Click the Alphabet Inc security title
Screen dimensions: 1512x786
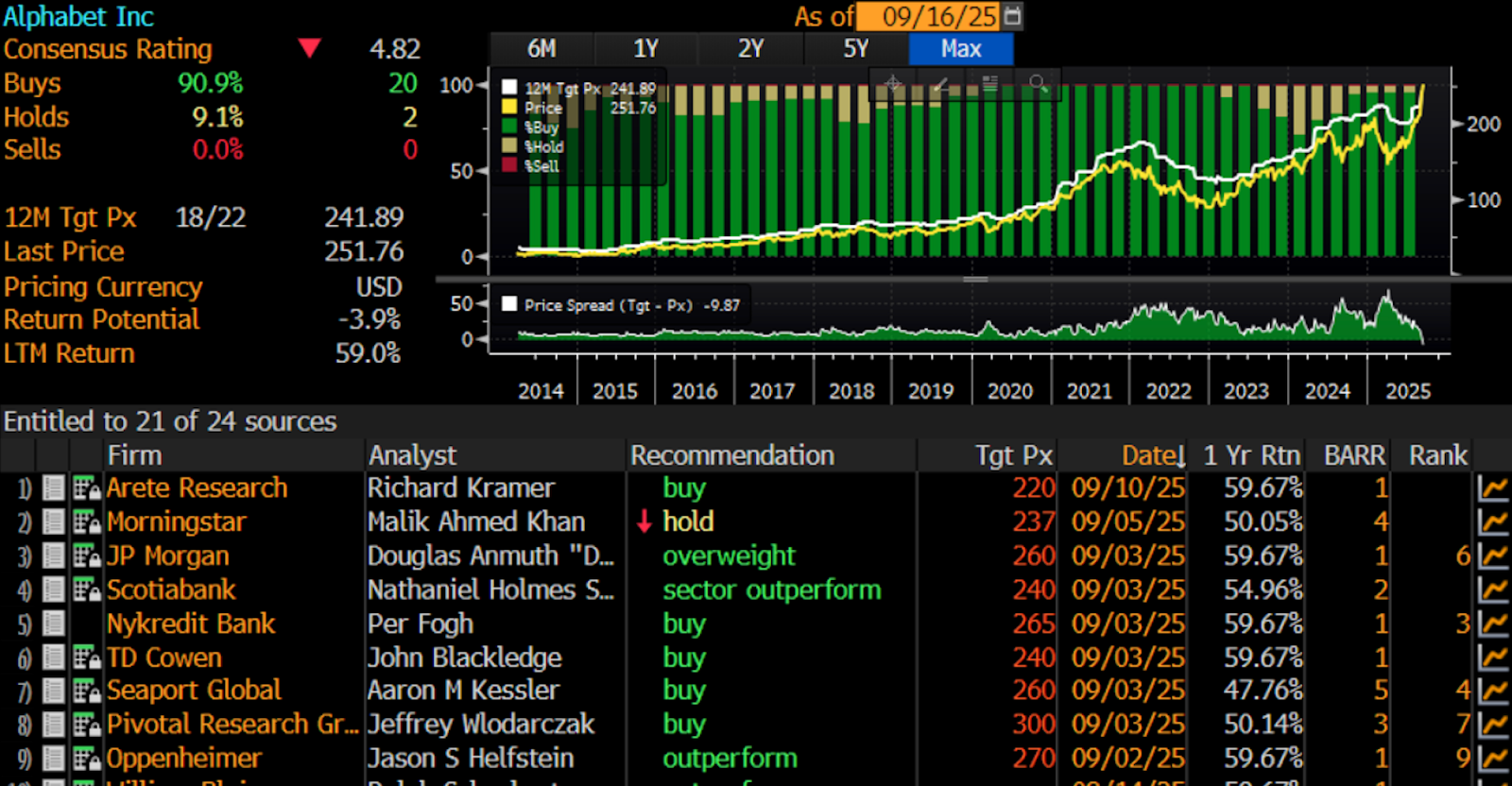click(78, 16)
